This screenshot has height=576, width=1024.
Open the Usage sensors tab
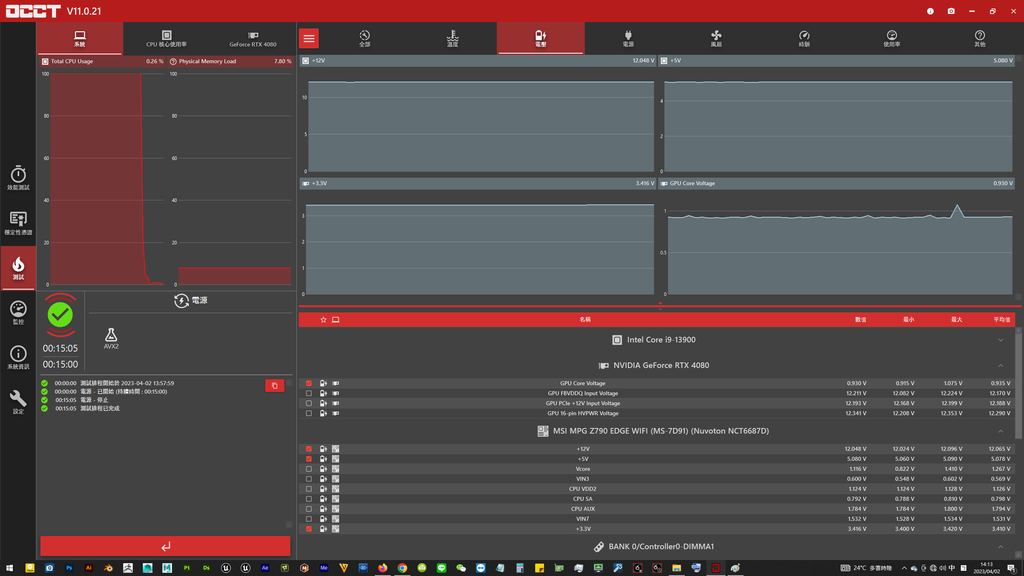click(x=891, y=39)
